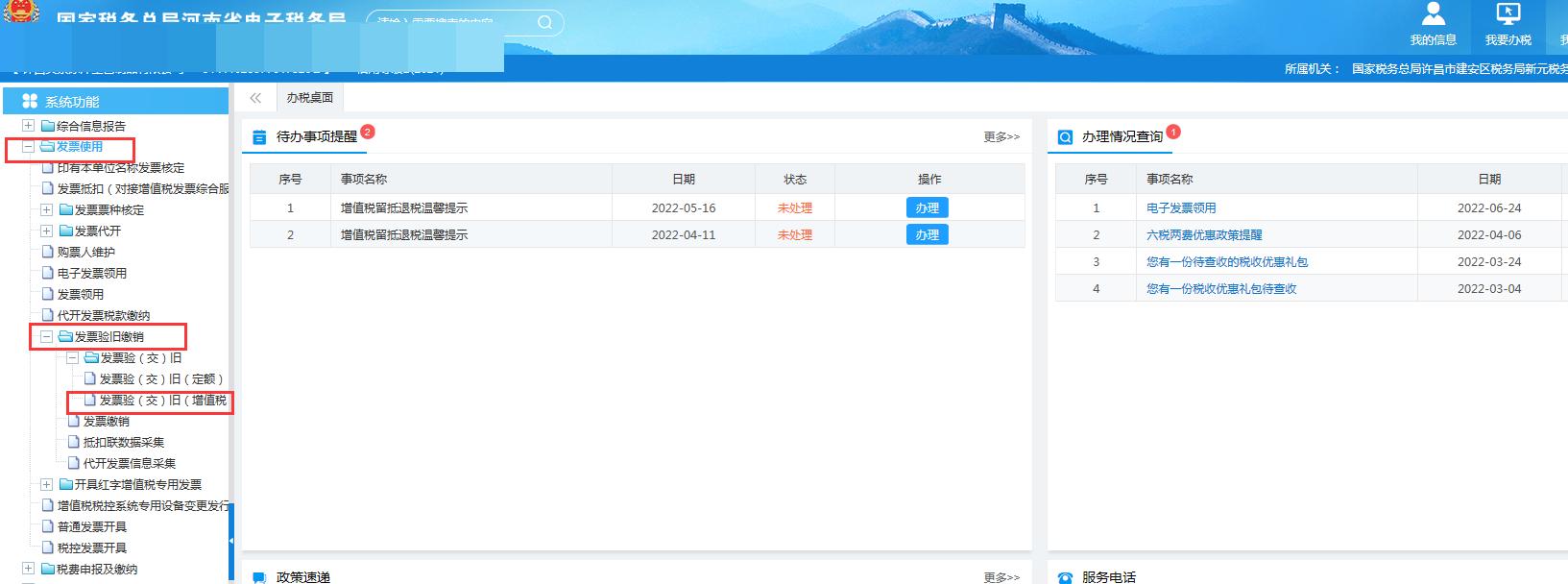Click 办理 button for 2022-05-16 row
1568x584 pixels.
927,207
